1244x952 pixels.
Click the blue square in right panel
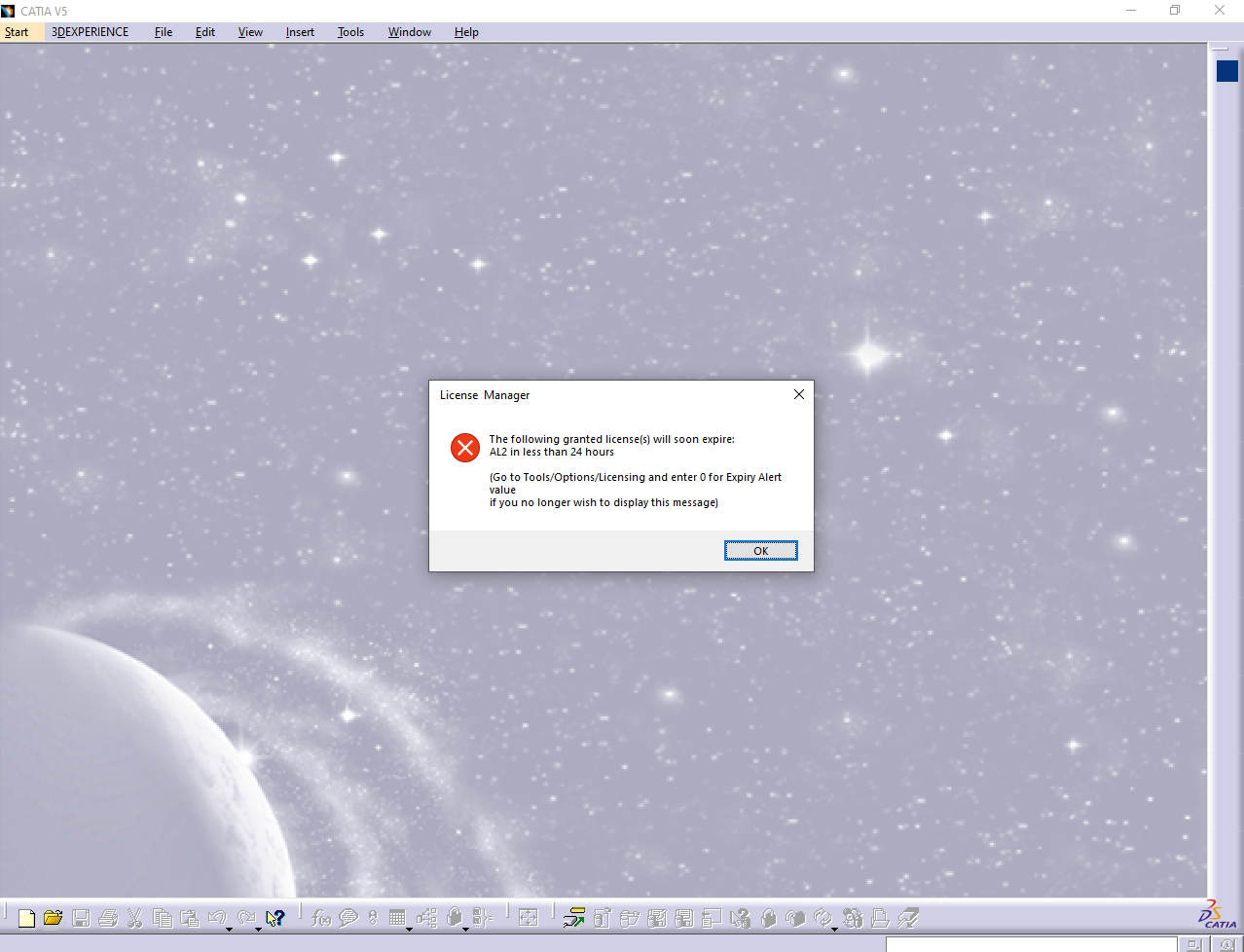(x=1226, y=71)
